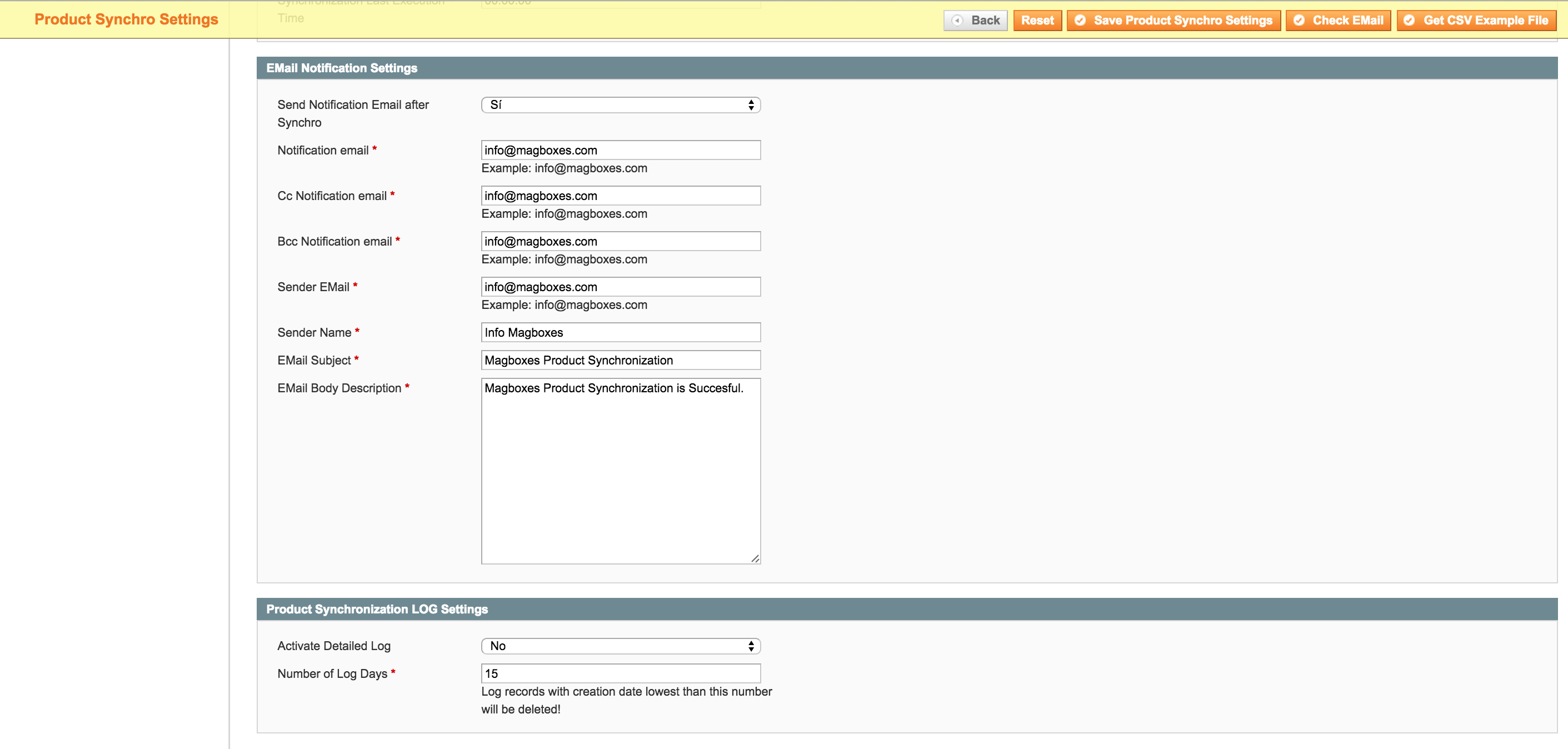
Task: Click EMail Notification Settings section header
Action: (907, 68)
